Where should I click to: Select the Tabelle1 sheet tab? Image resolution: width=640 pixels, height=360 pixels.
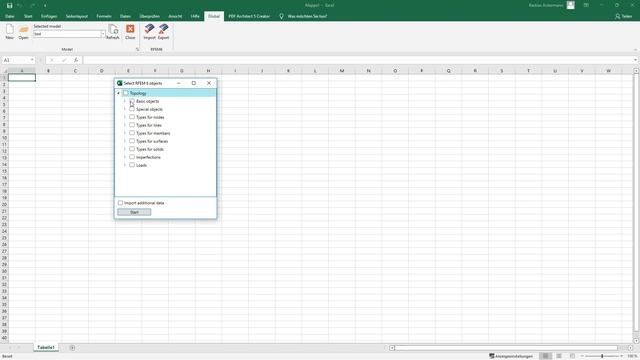tap(46, 347)
